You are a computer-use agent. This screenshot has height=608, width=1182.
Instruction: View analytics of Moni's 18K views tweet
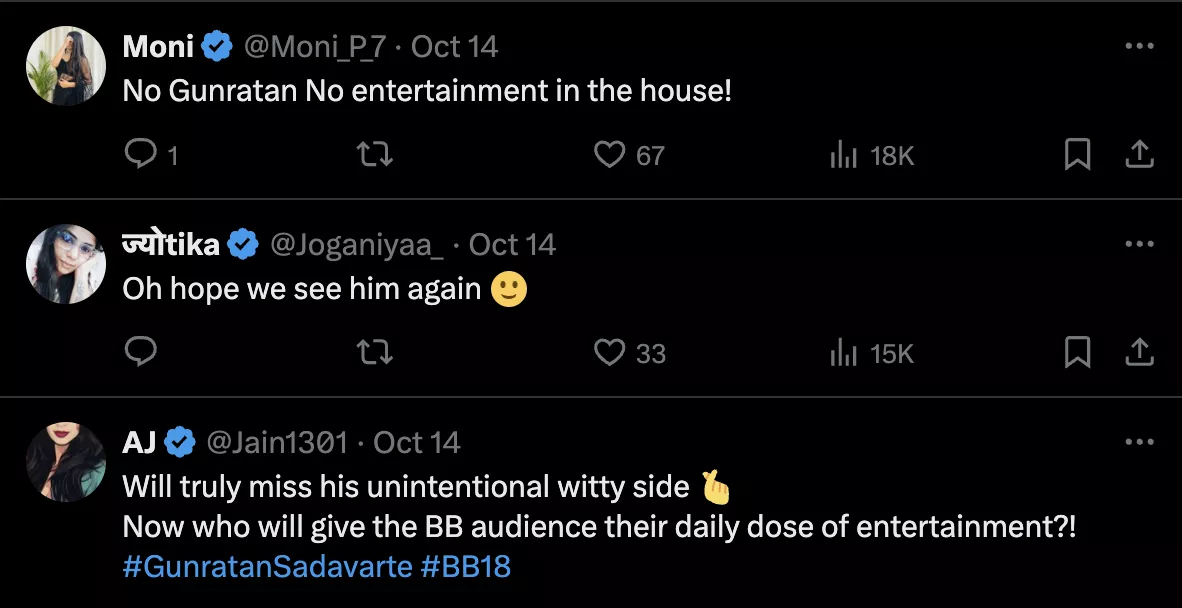[845, 155]
